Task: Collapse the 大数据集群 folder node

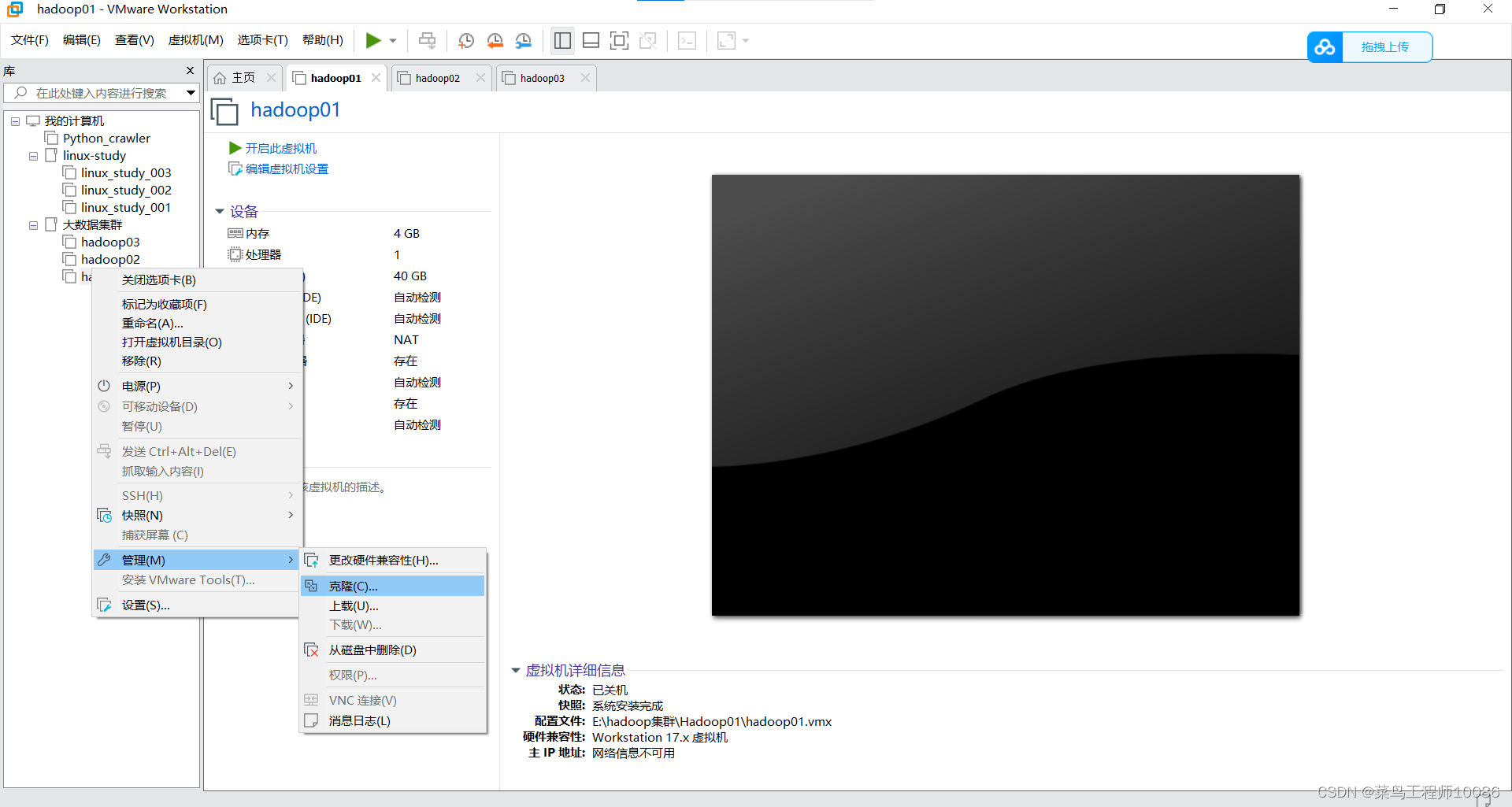Action: tap(33, 225)
